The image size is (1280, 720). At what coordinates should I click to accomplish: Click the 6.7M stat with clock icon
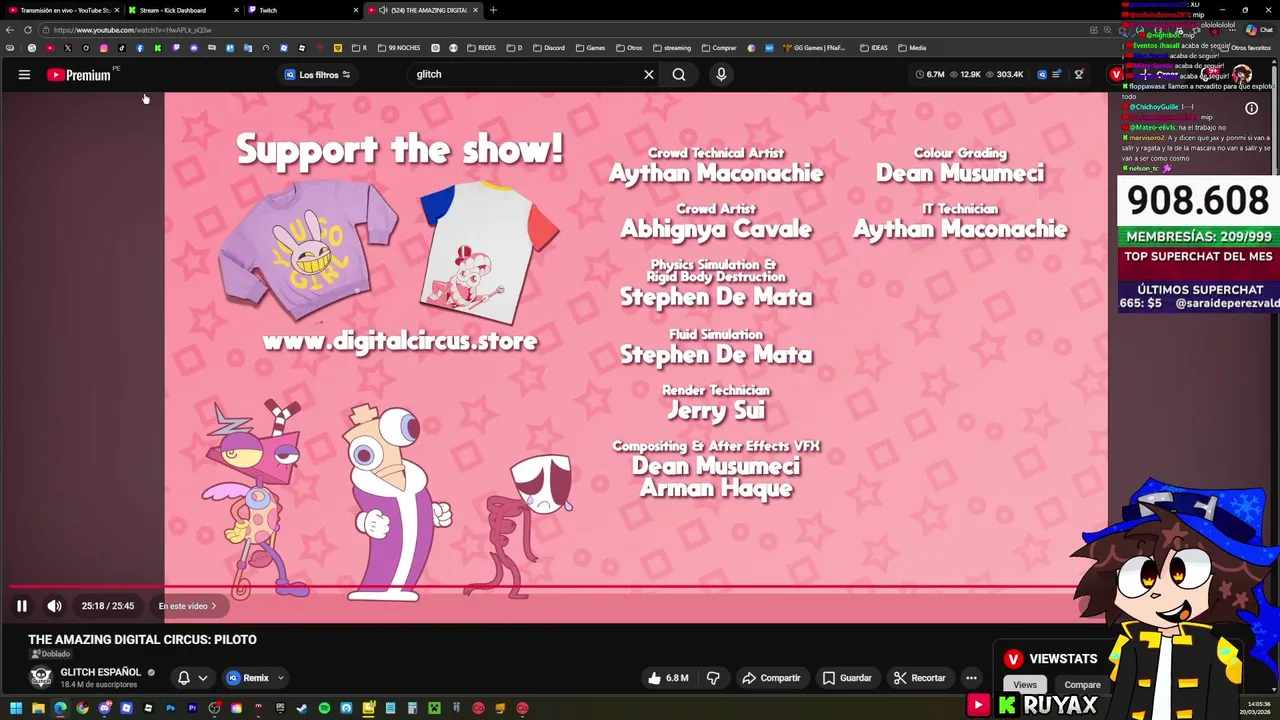[x=930, y=74]
